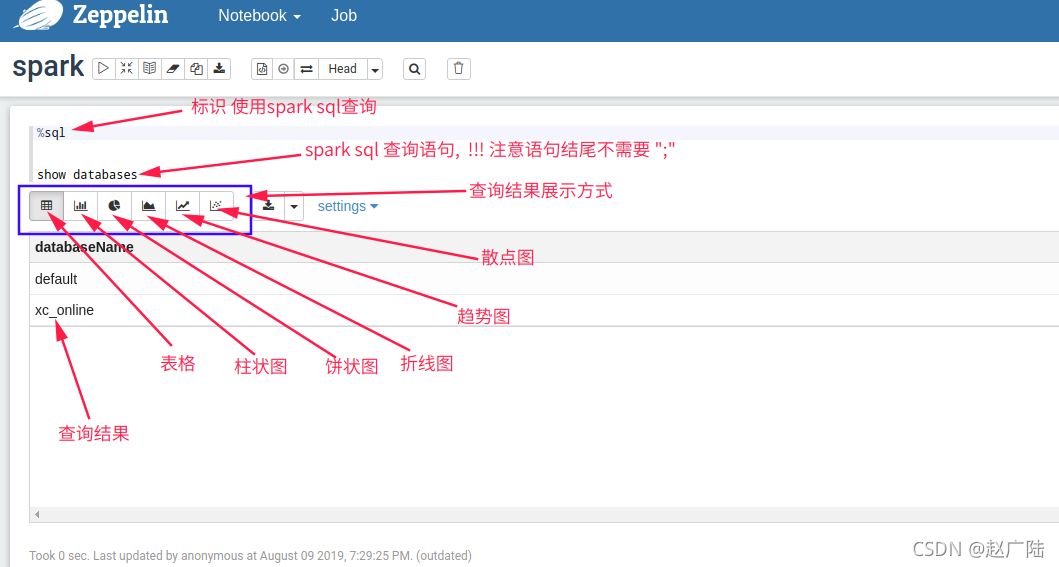Image resolution: width=1059 pixels, height=567 pixels.
Task: Compare revisions with arrows icon
Action: tap(307, 69)
